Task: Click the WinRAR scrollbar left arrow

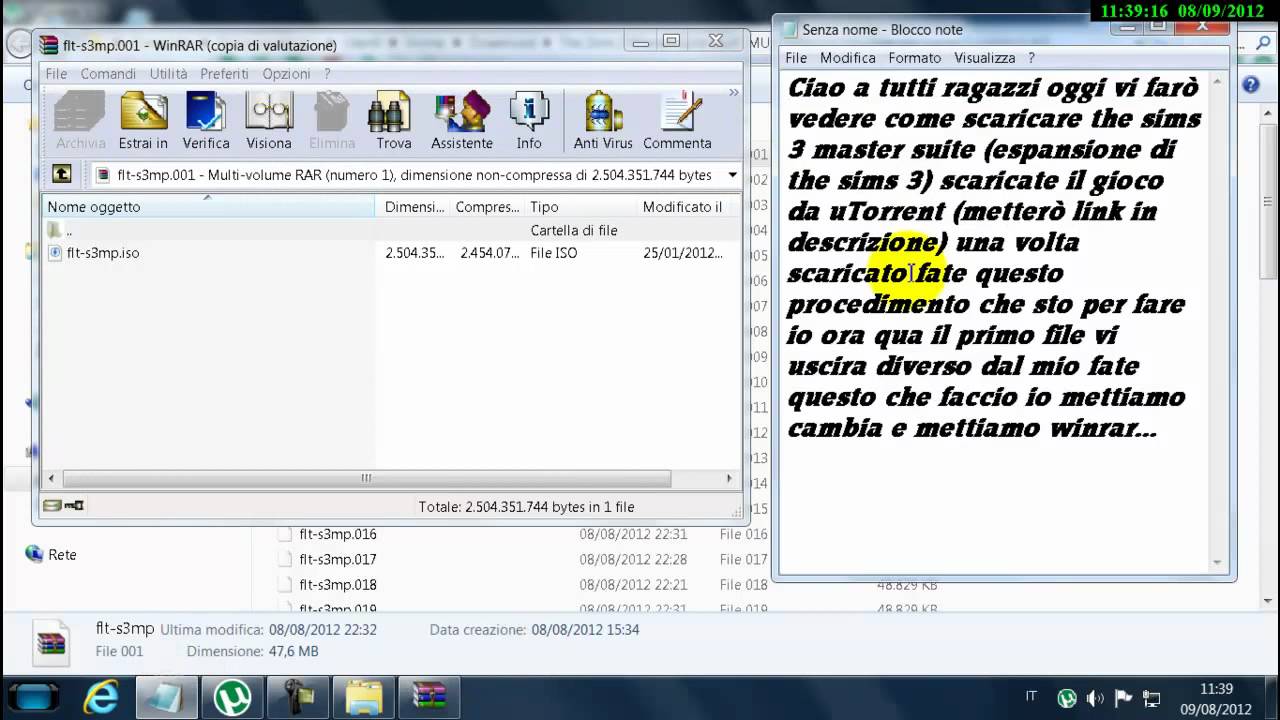Action: [52, 478]
